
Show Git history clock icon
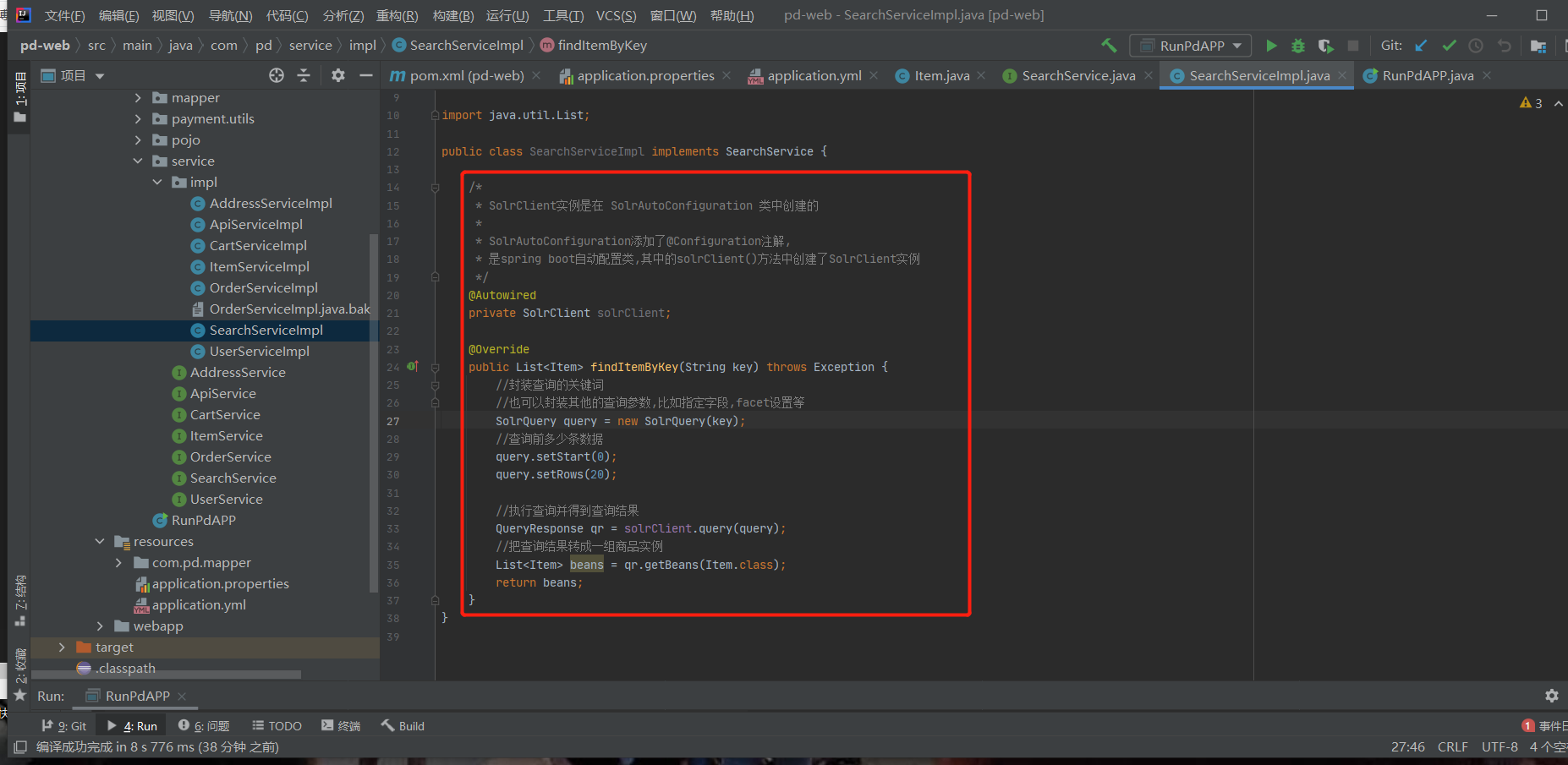[1476, 46]
